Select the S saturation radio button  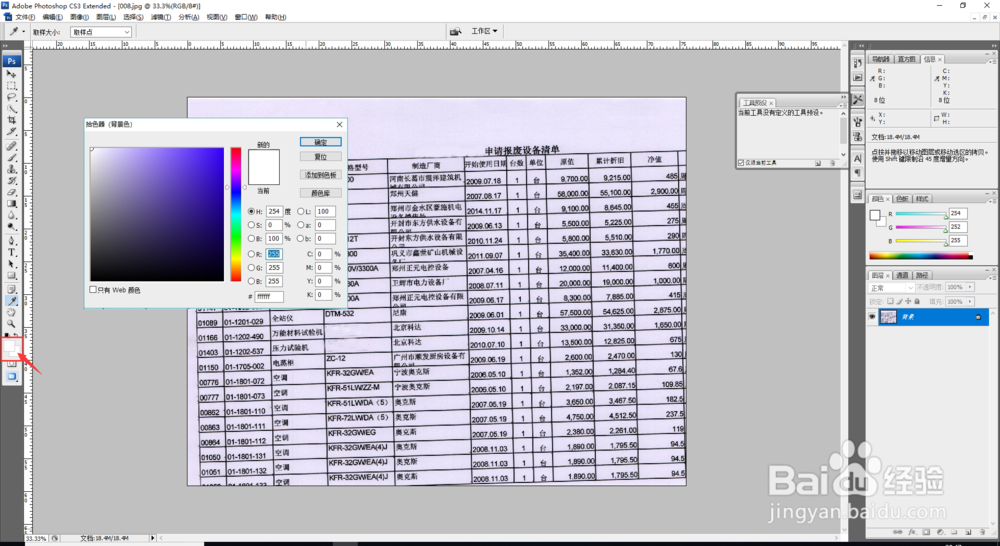251,225
